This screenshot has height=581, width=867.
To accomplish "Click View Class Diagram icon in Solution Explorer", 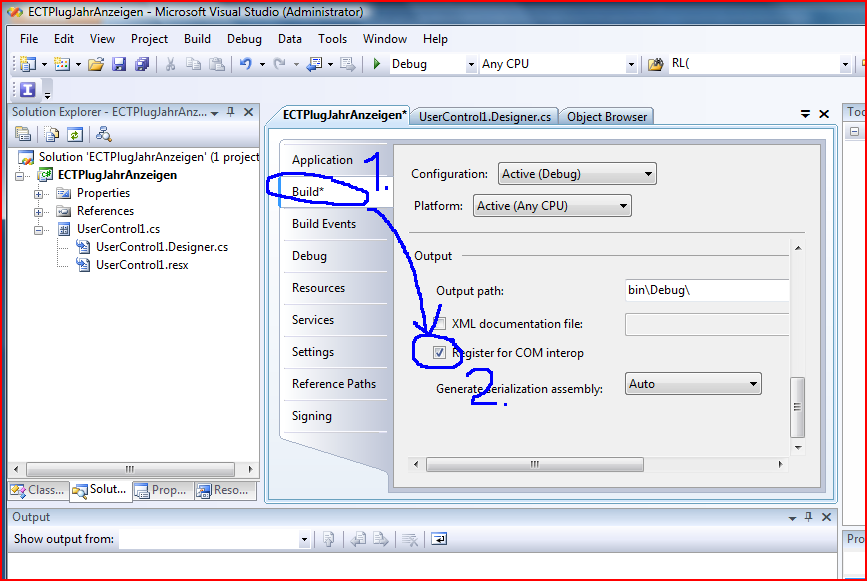I will pos(103,134).
